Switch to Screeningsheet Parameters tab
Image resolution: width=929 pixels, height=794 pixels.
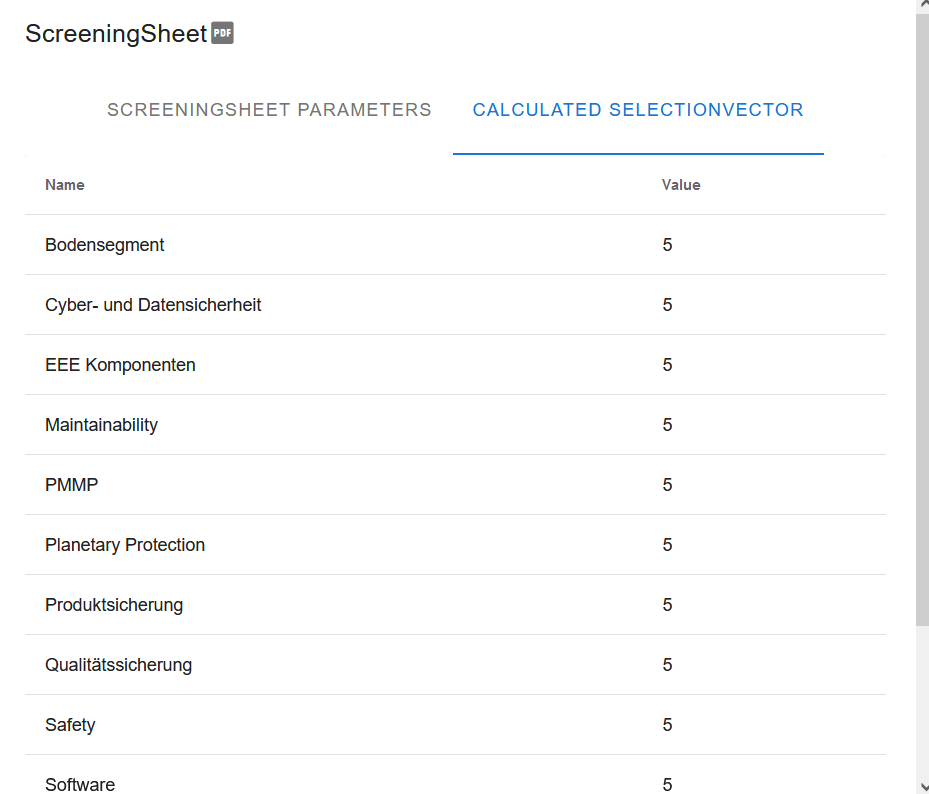[269, 110]
